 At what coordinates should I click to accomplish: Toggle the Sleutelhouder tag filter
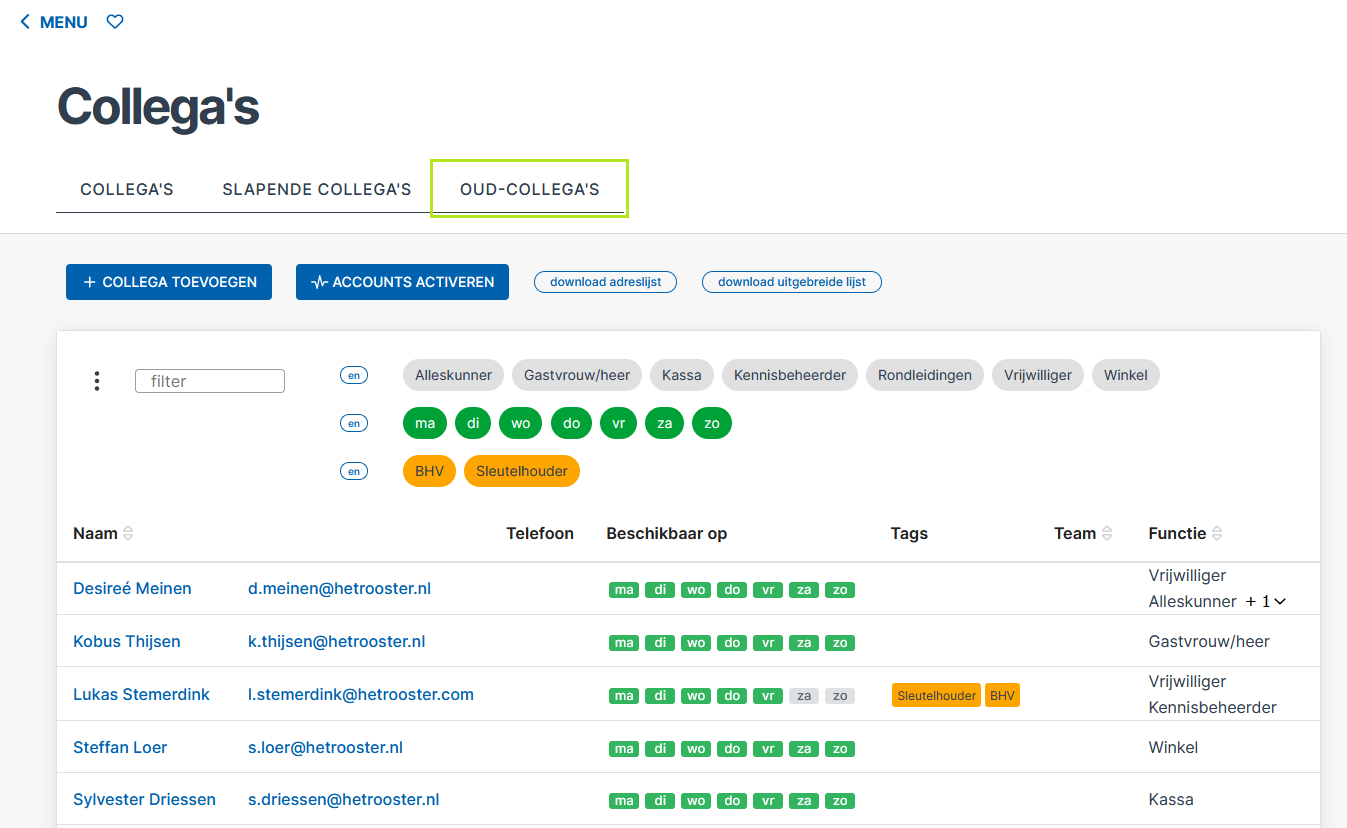pos(522,471)
